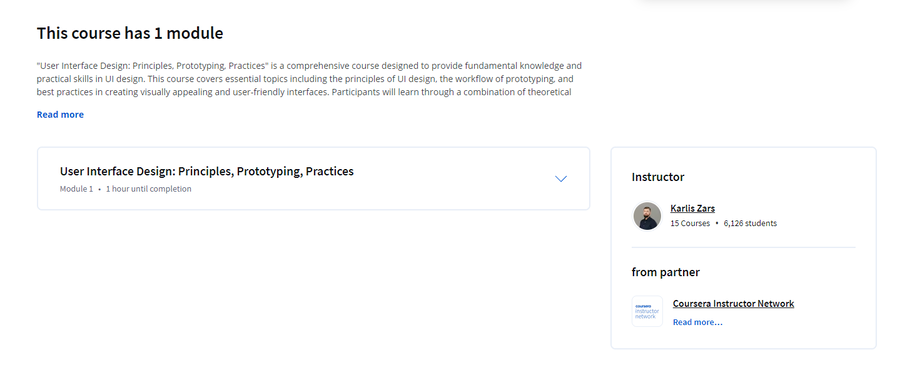900x372 pixels.
Task: Expand module with the chevron arrow
Action: pos(561,179)
